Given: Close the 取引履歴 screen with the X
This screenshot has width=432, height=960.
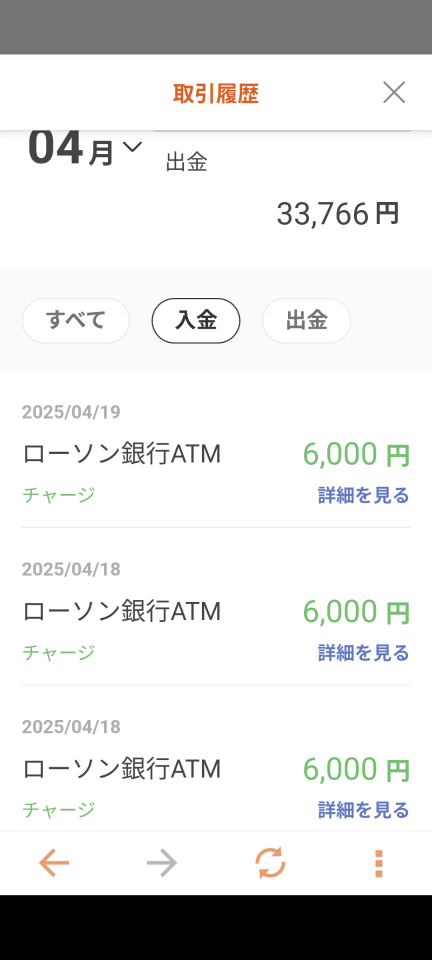Looking at the screenshot, I should click(x=394, y=92).
